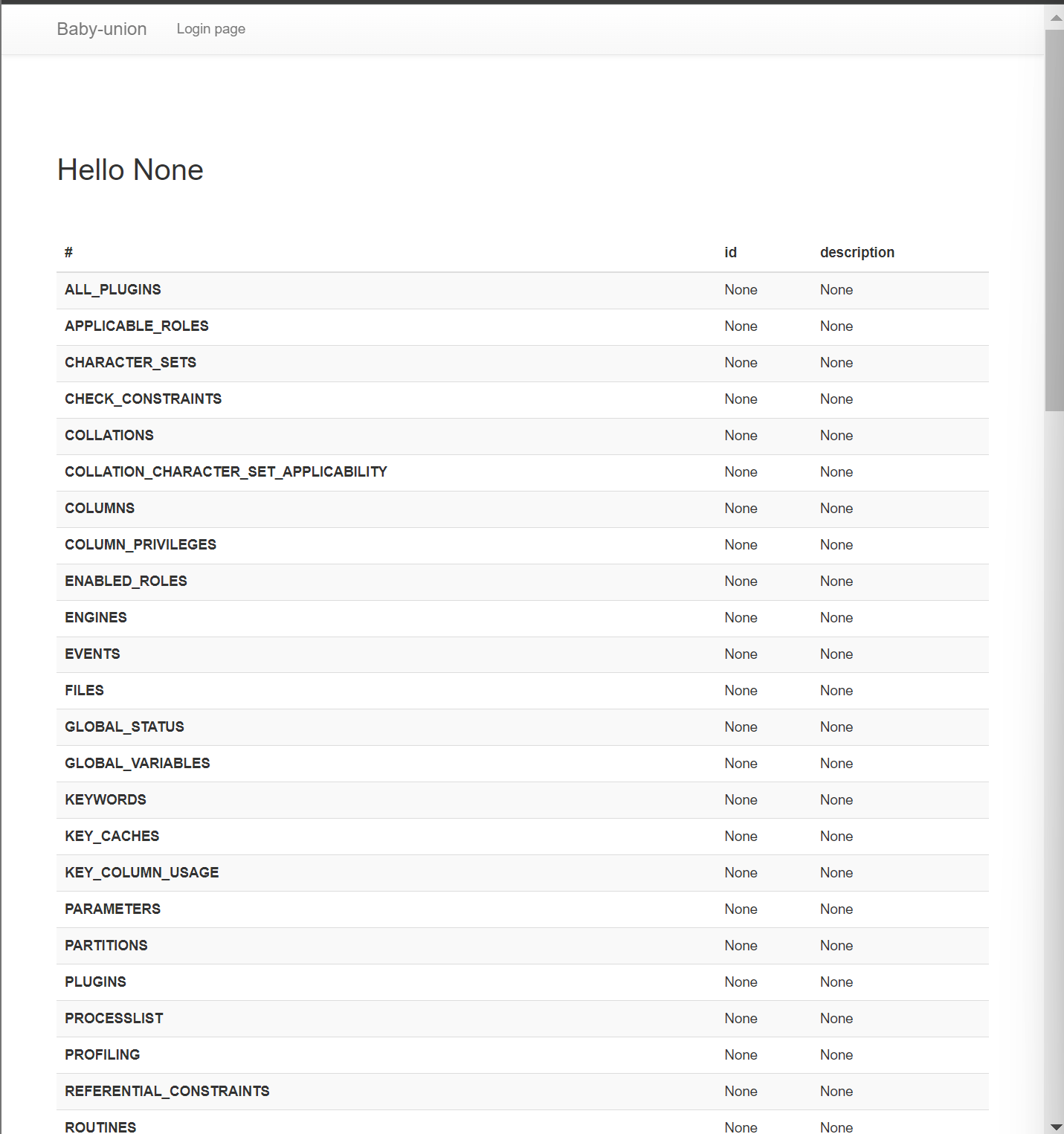1064x1134 pixels.
Task: Click the scrollbar up arrow
Action: (1055, 17)
